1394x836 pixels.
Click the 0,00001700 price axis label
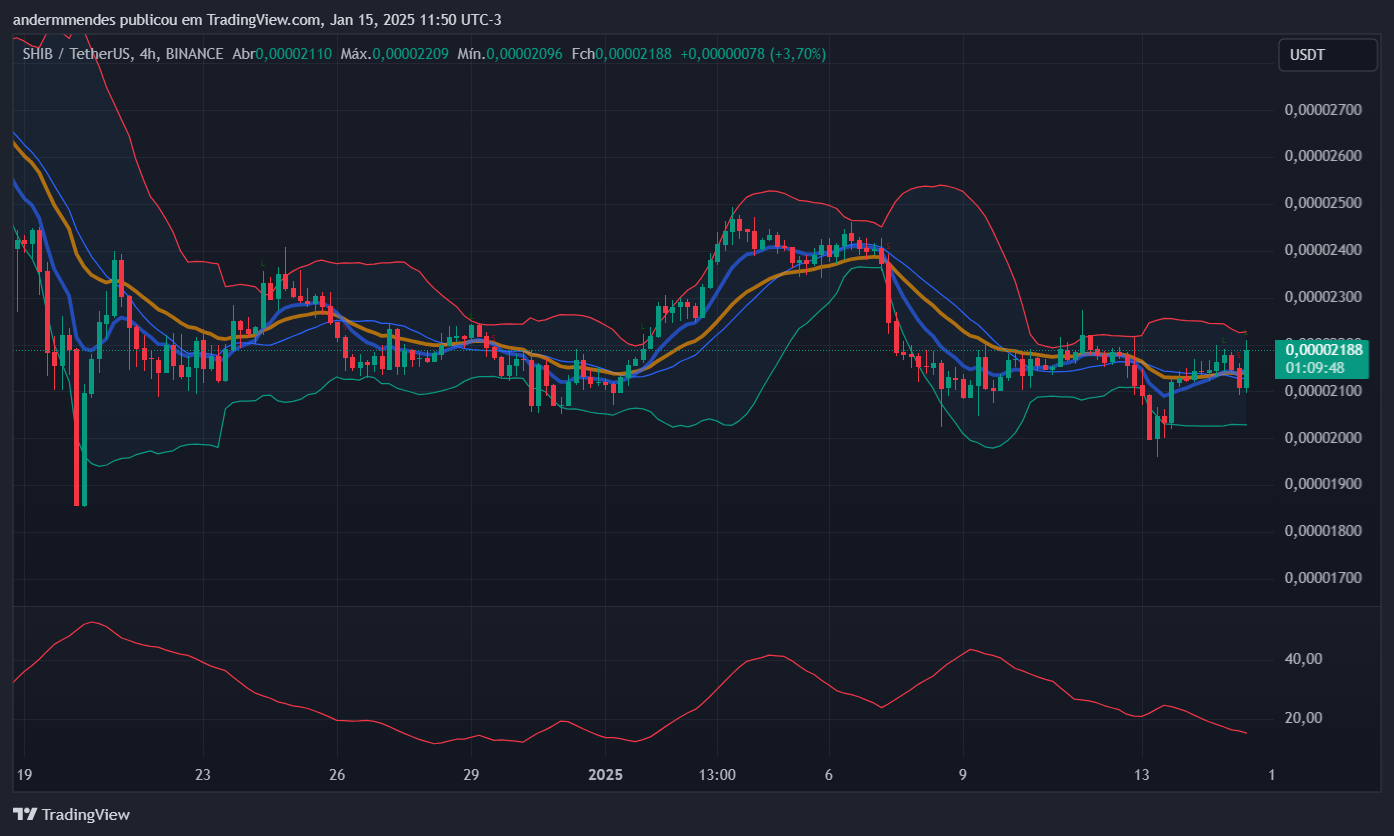pyautogui.click(x=1322, y=578)
